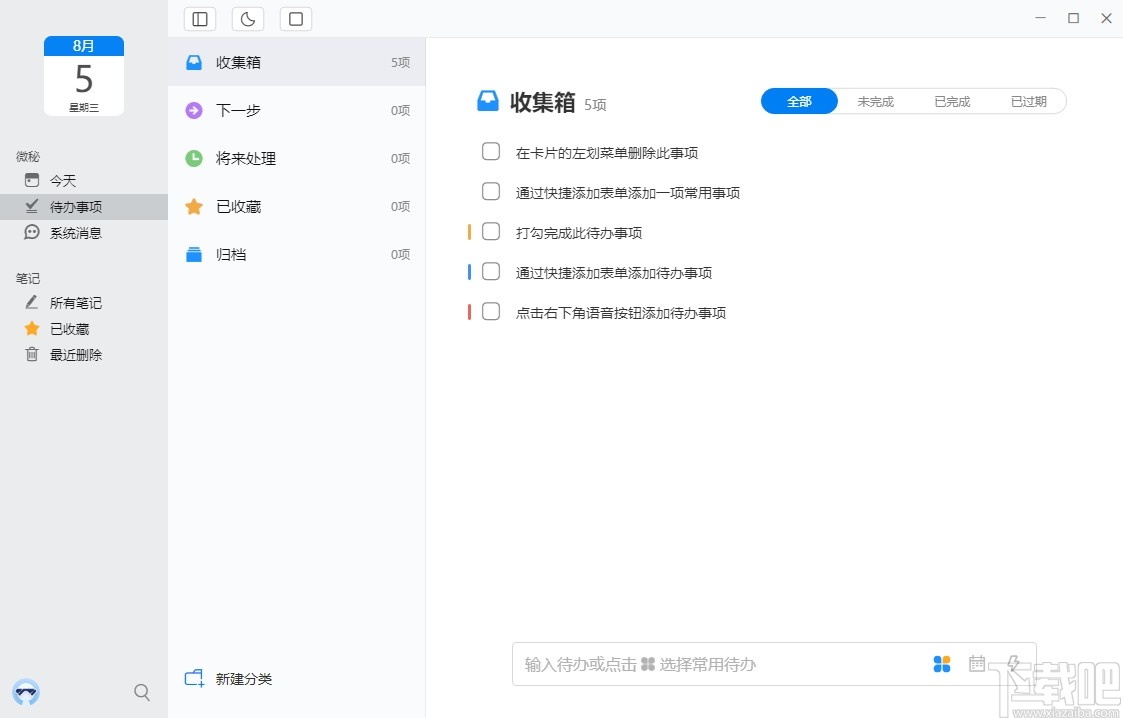Switch to the 已过期 filter tab
The image size is (1123, 718).
1028,102
